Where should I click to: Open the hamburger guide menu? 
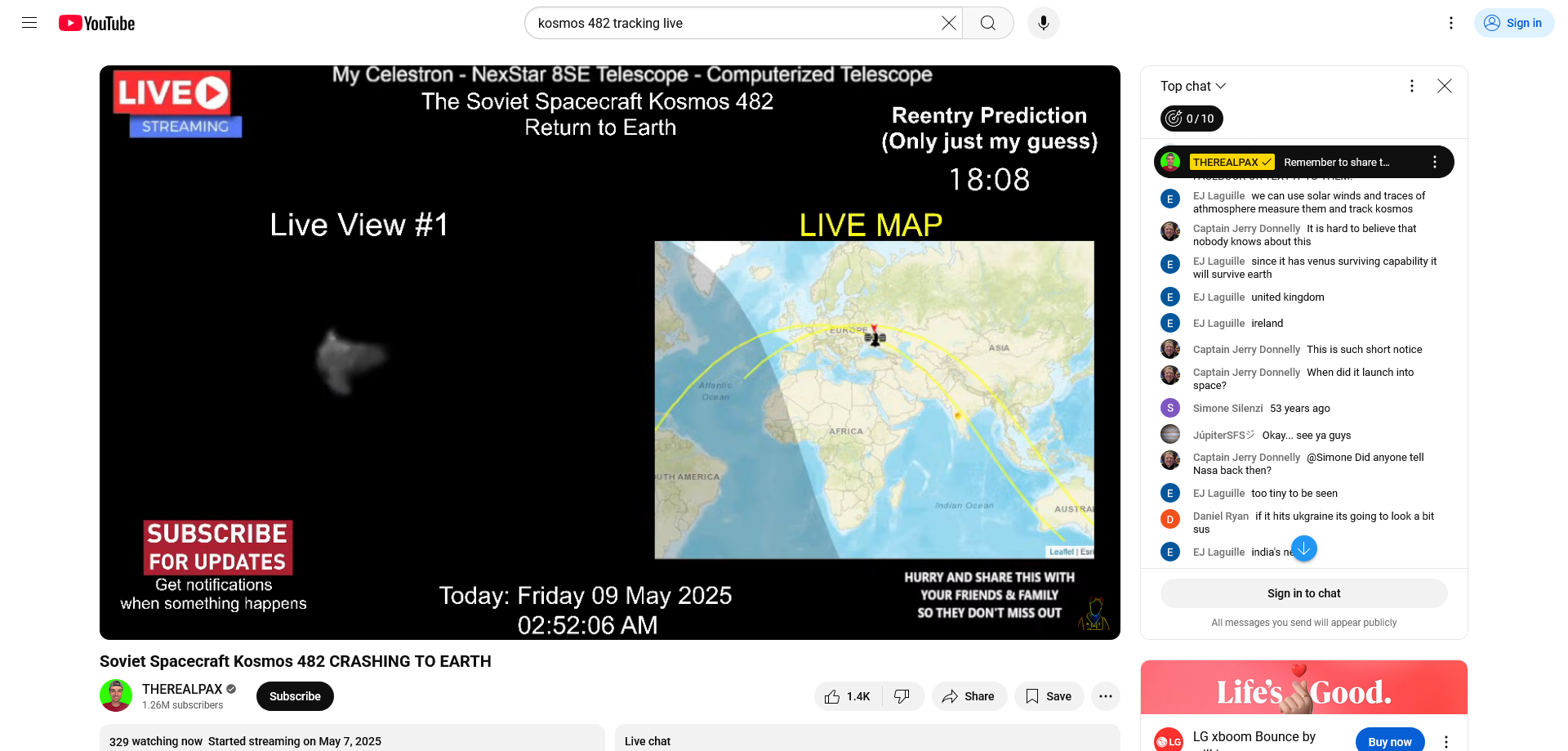(29, 23)
